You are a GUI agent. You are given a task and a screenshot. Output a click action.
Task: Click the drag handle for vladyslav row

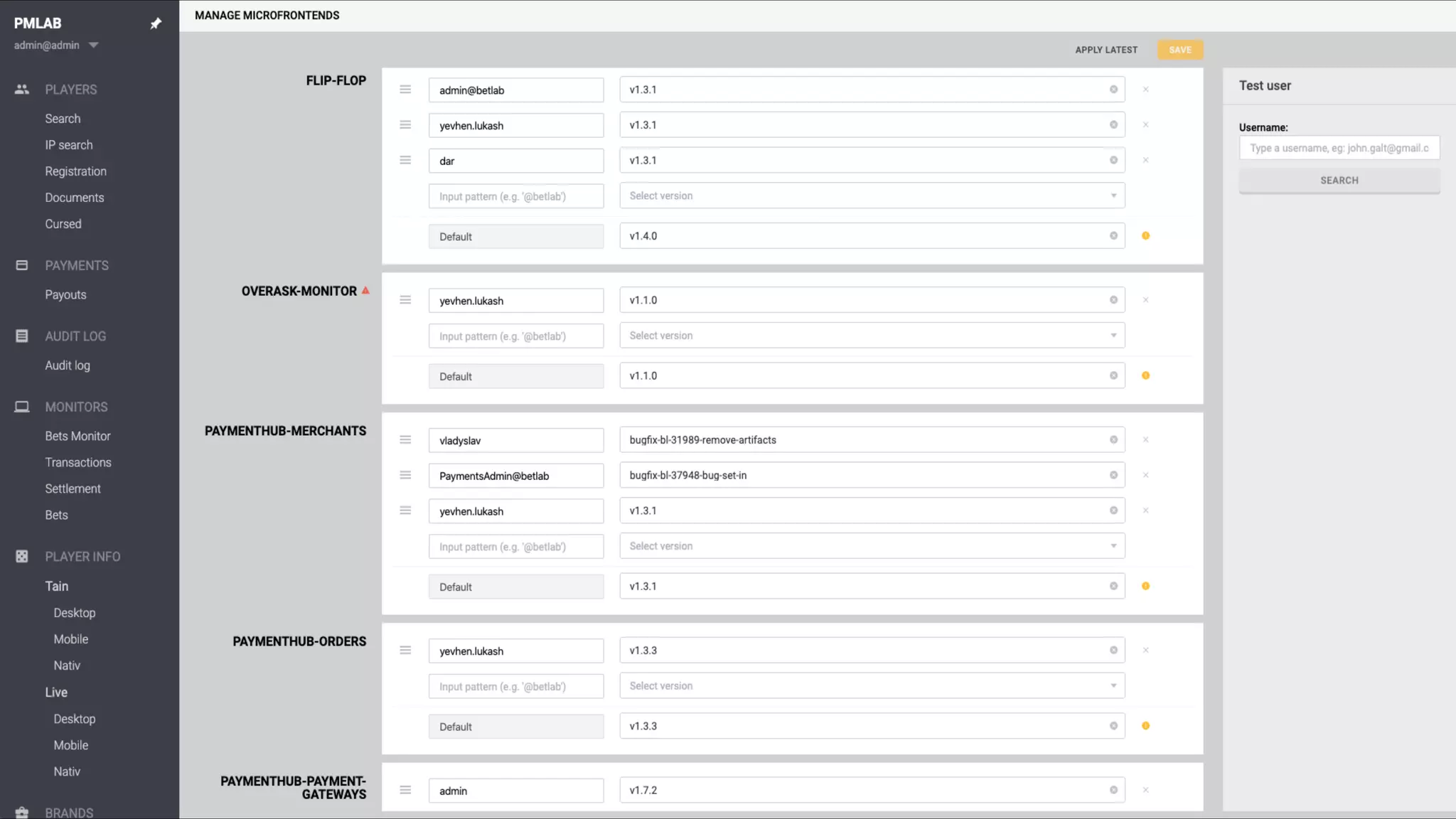pos(405,440)
